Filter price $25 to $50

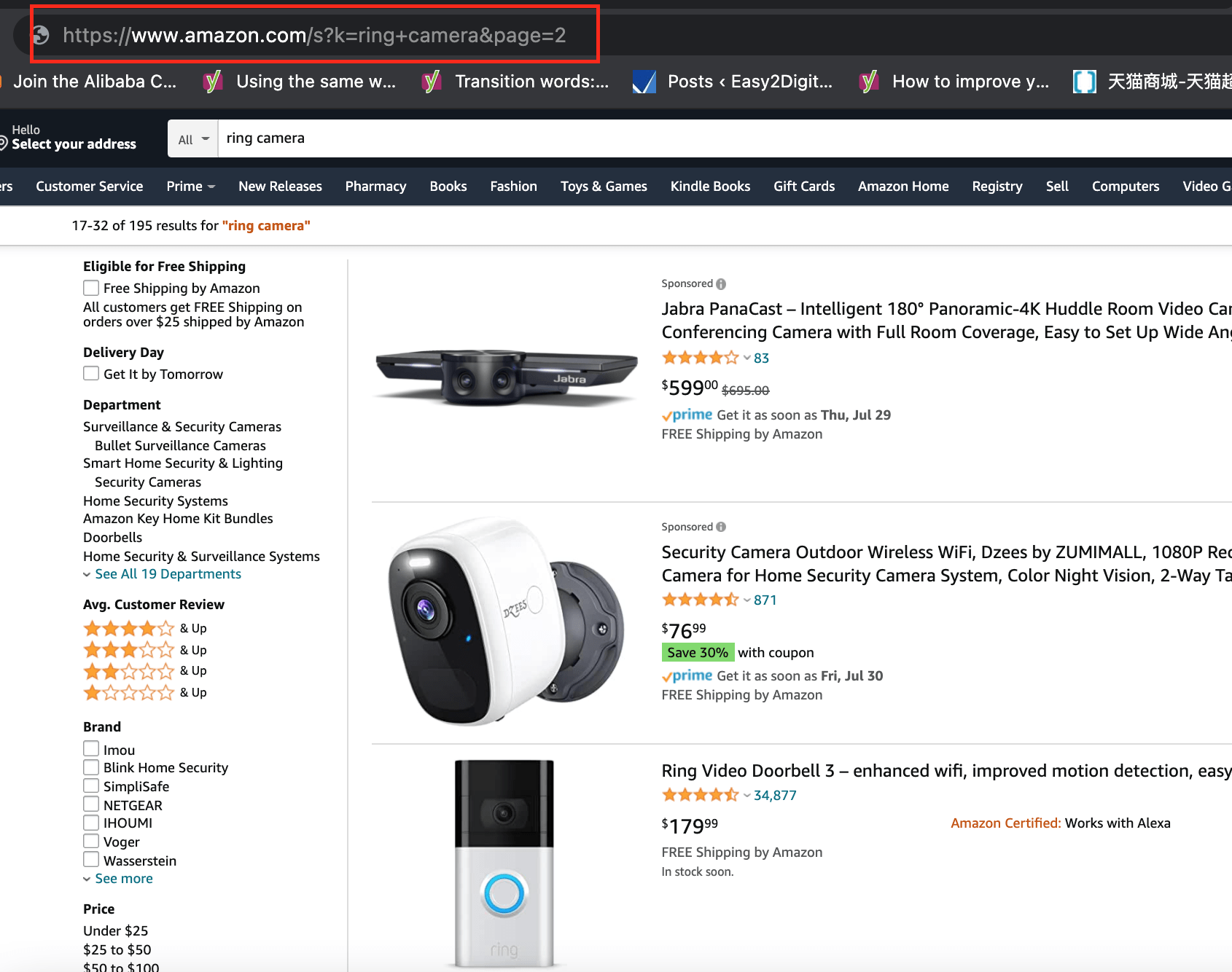(117, 949)
